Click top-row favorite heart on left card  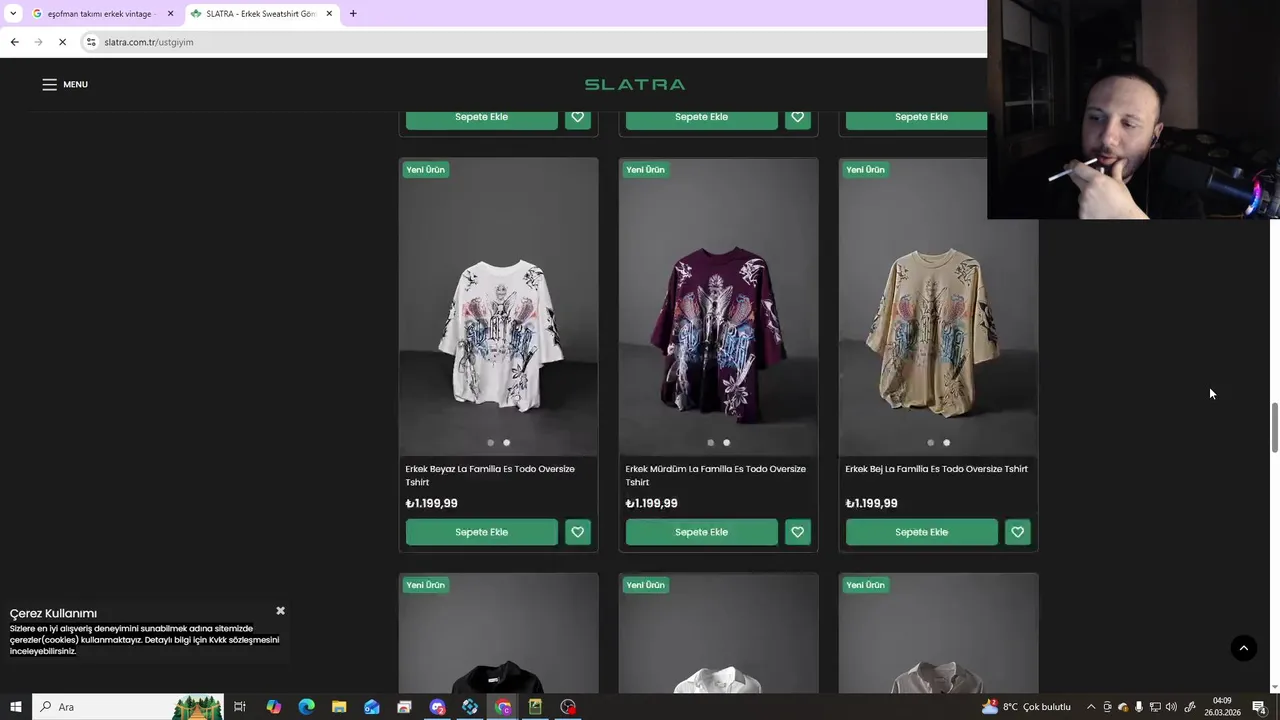[577, 117]
